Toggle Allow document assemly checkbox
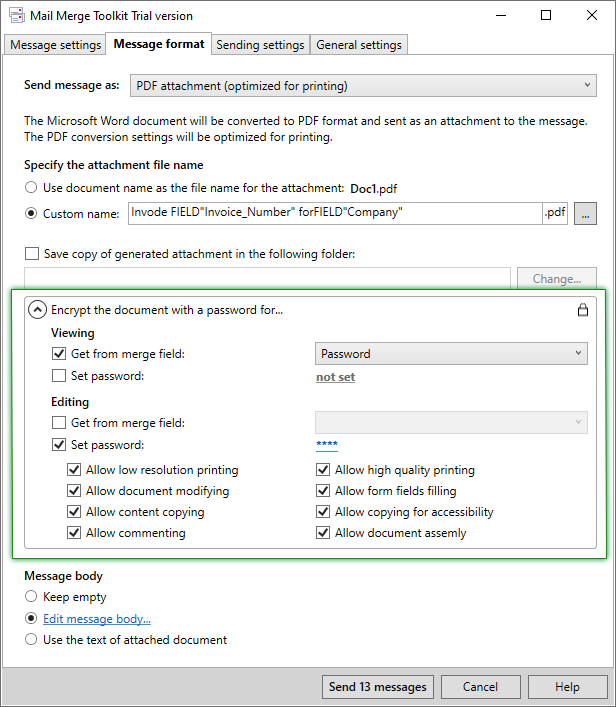616x707 pixels. click(323, 533)
